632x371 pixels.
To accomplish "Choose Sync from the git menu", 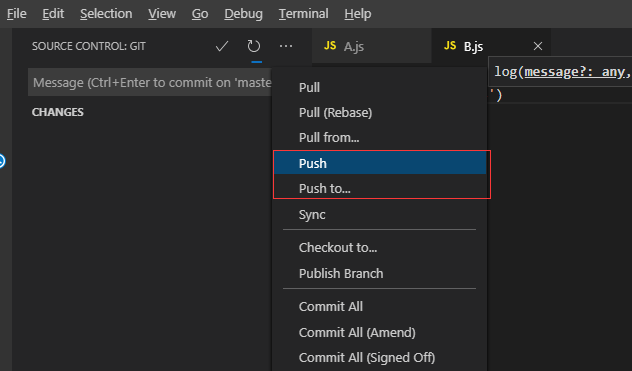I will 380,215.
